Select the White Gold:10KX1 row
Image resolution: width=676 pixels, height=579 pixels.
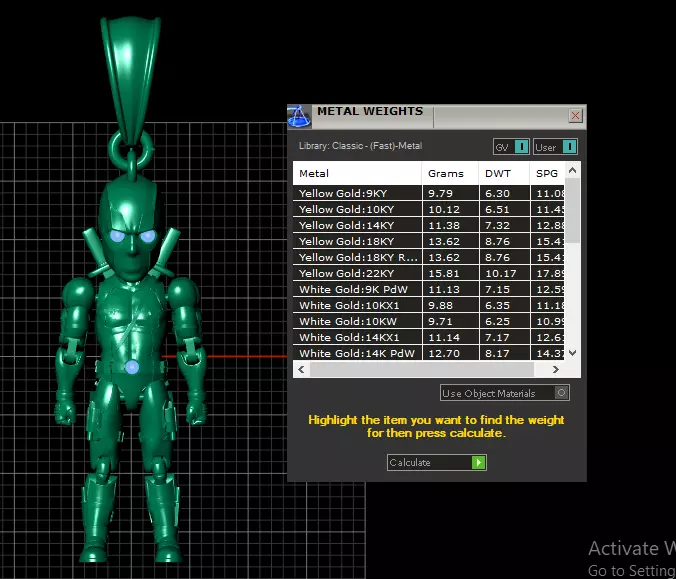429,305
